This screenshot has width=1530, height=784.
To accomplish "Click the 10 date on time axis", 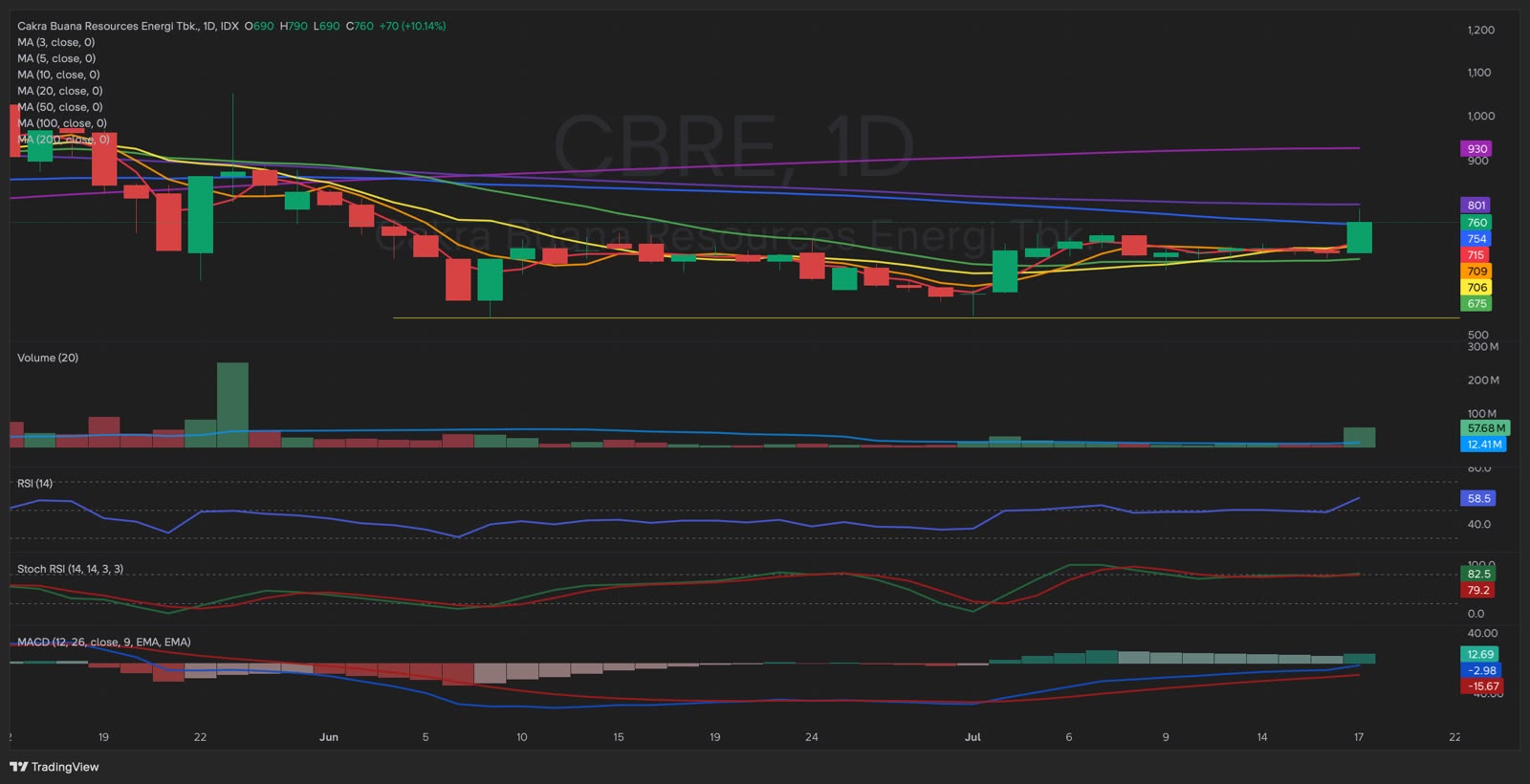I will [x=522, y=737].
